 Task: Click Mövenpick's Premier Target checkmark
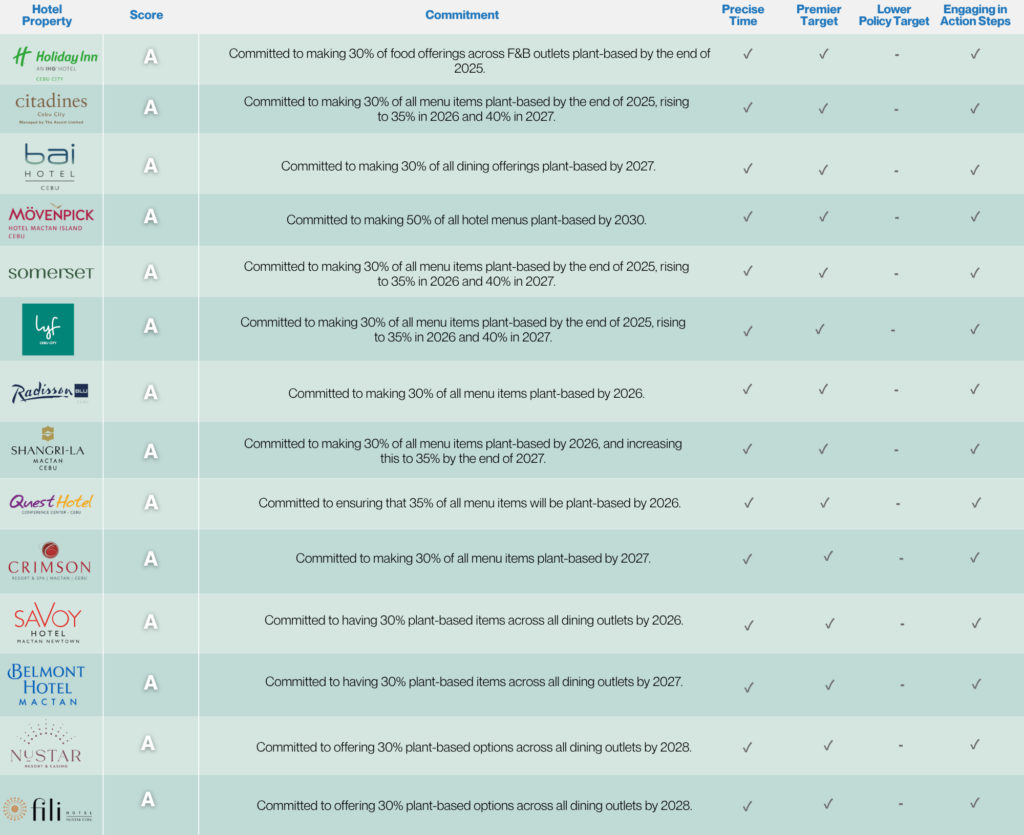coord(823,217)
